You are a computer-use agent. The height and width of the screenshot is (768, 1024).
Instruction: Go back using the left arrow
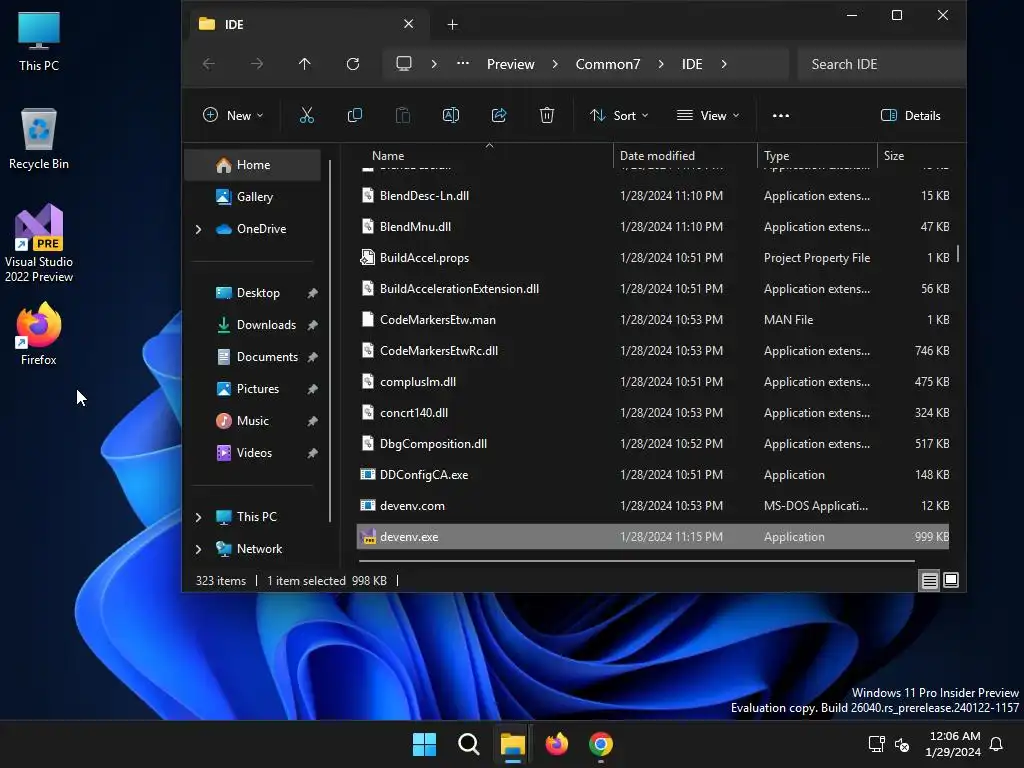click(209, 64)
